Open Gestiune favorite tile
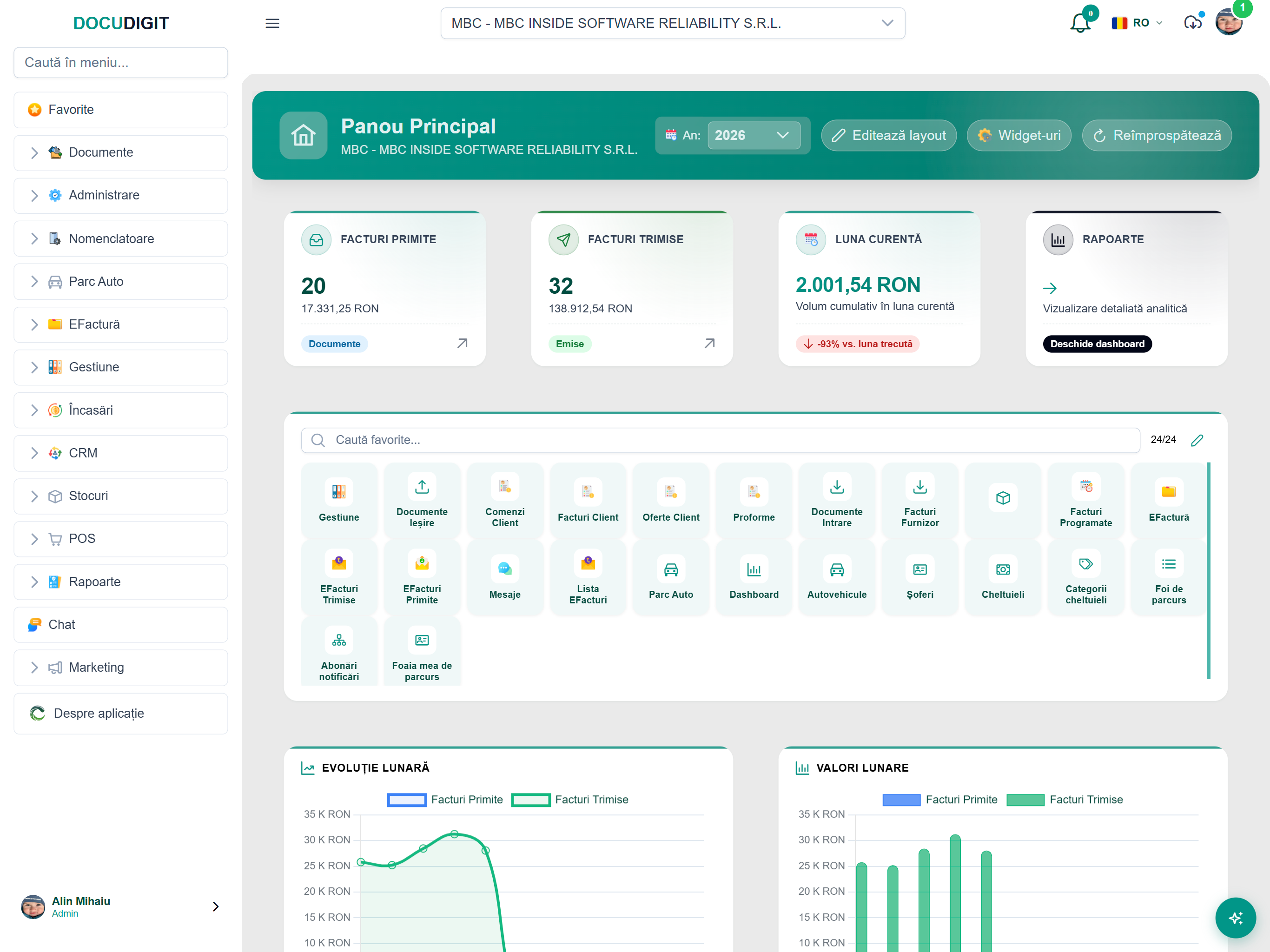The height and width of the screenshot is (952, 1270). [339, 500]
